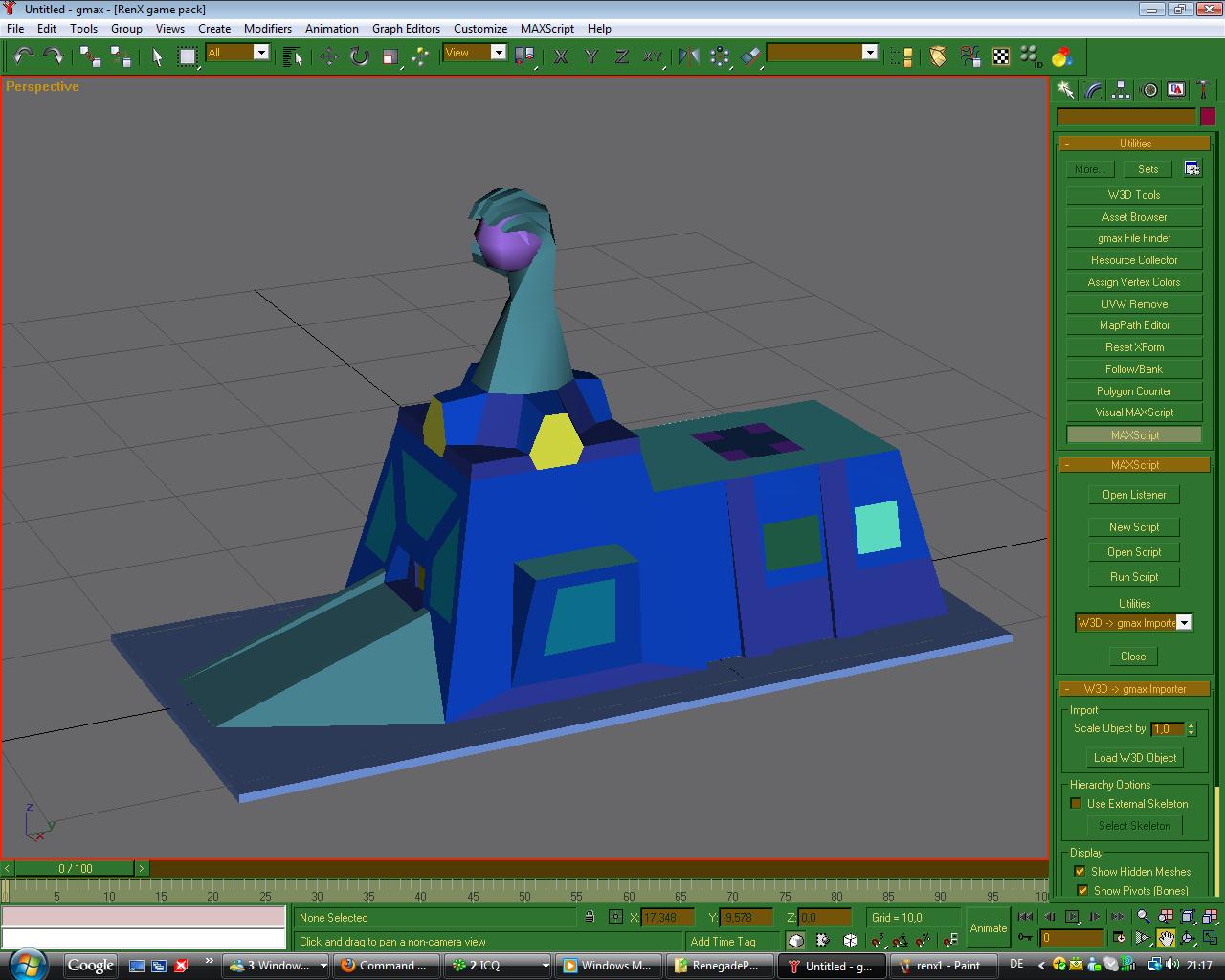
Task: Open the Graph Editors menu
Action: pyautogui.click(x=406, y=29)
